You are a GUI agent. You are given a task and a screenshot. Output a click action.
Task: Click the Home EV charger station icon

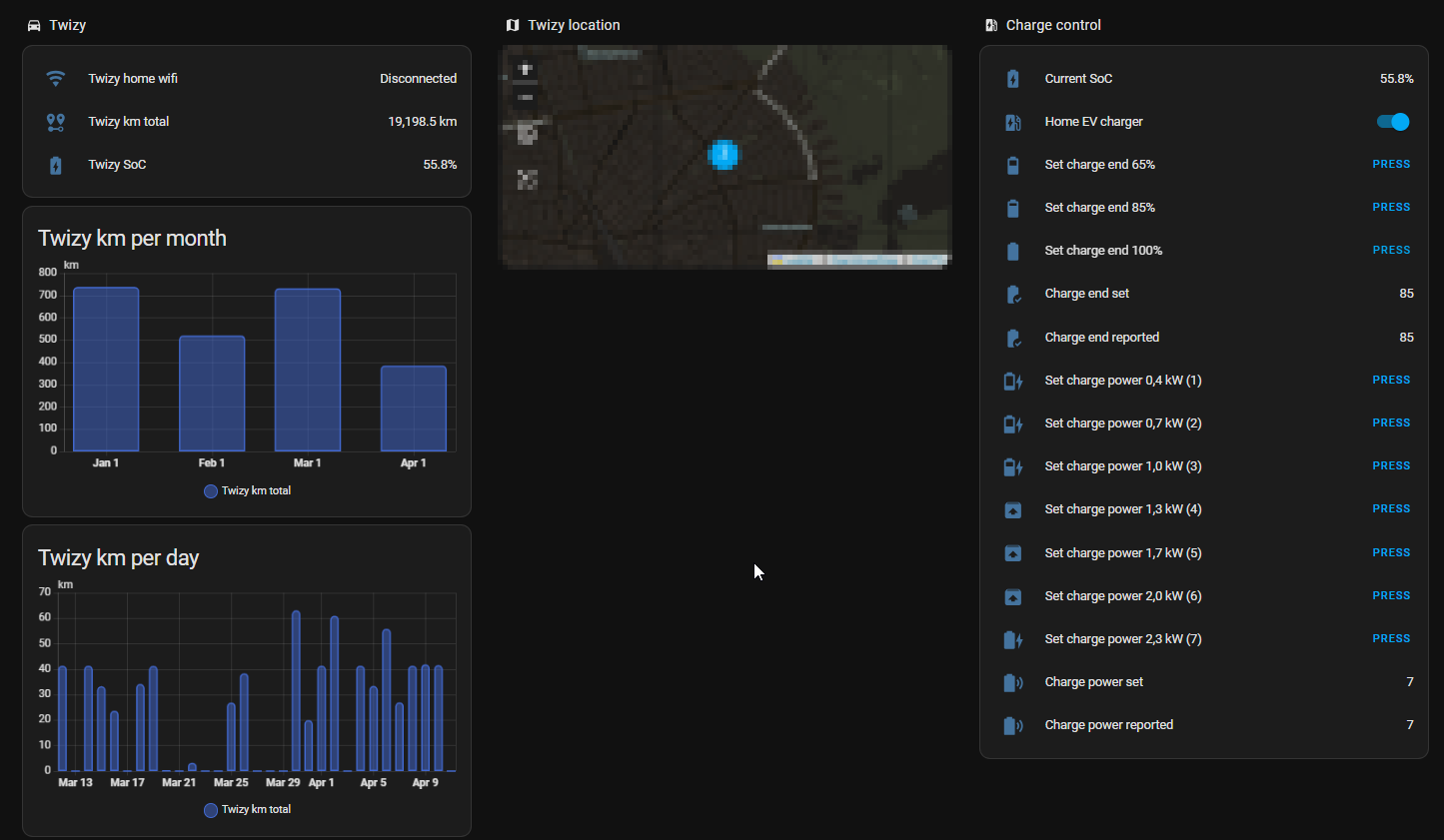tap(1012, 122)
